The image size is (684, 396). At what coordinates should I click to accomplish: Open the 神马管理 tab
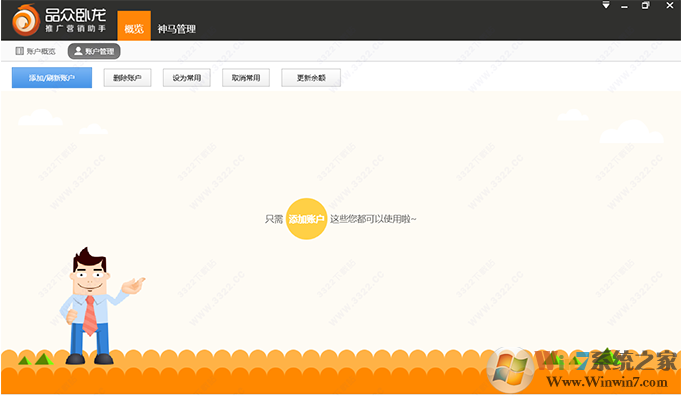coord(177,29)
